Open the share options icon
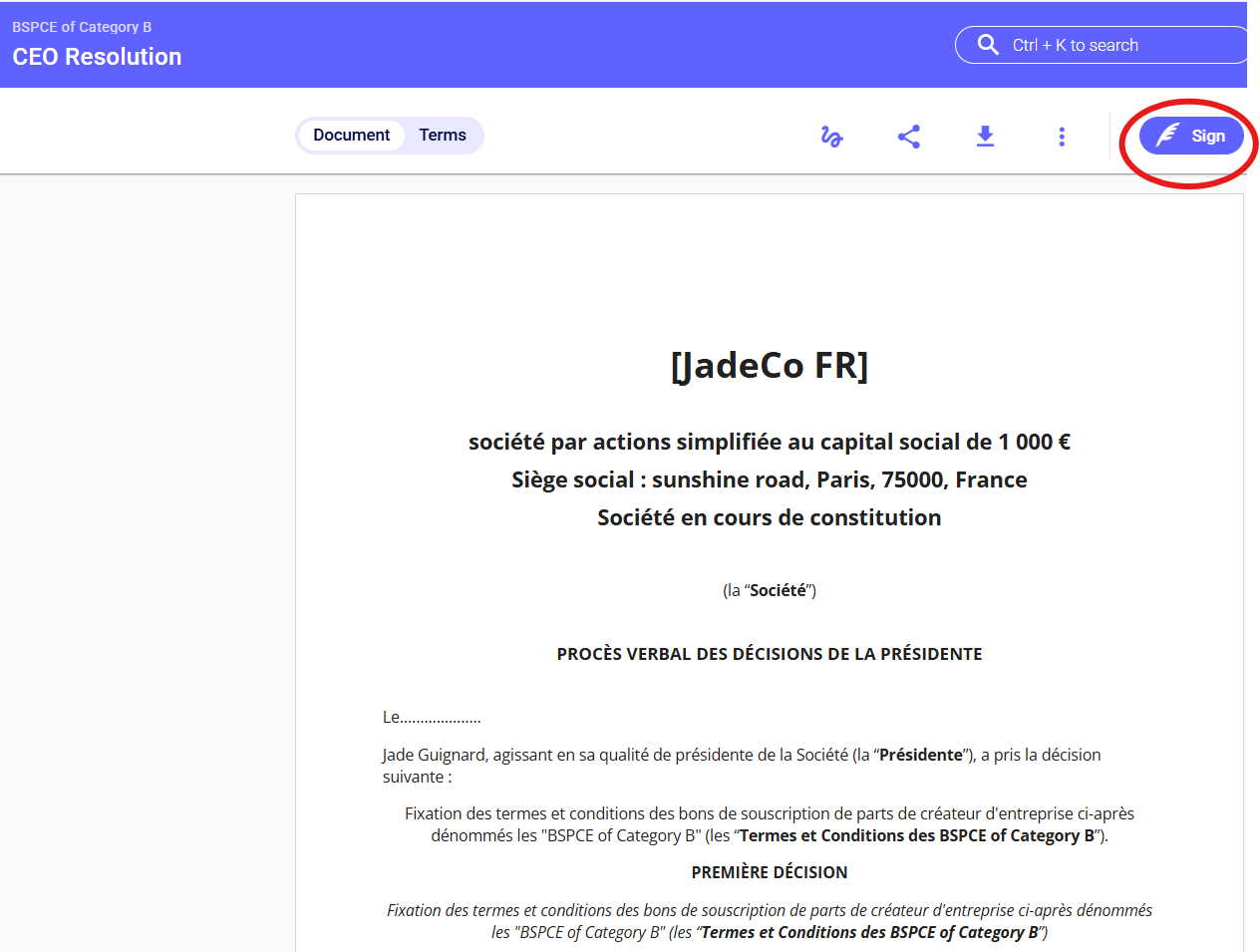This screenshot has width=1260, height=952. 908,137
